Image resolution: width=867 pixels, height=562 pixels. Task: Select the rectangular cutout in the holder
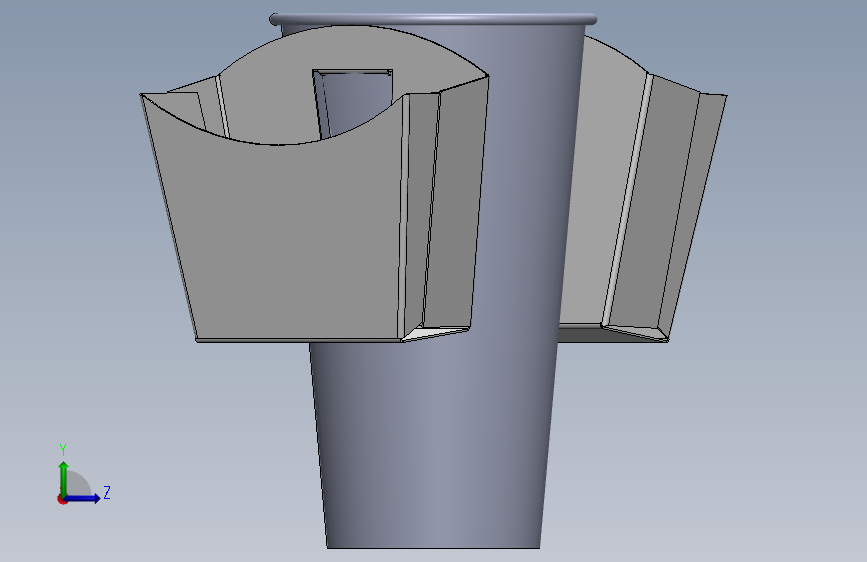(354, 102)
